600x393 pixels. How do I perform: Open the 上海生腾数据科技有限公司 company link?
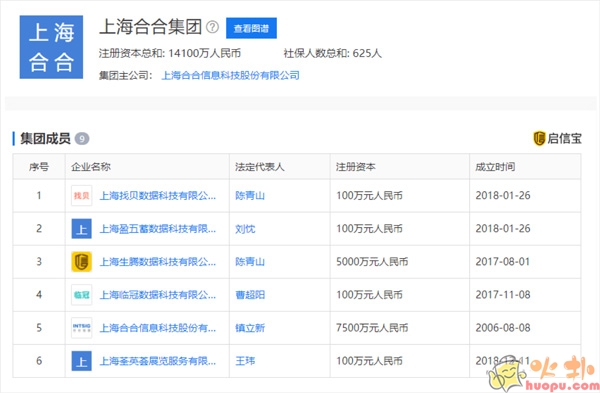[158, 262]
